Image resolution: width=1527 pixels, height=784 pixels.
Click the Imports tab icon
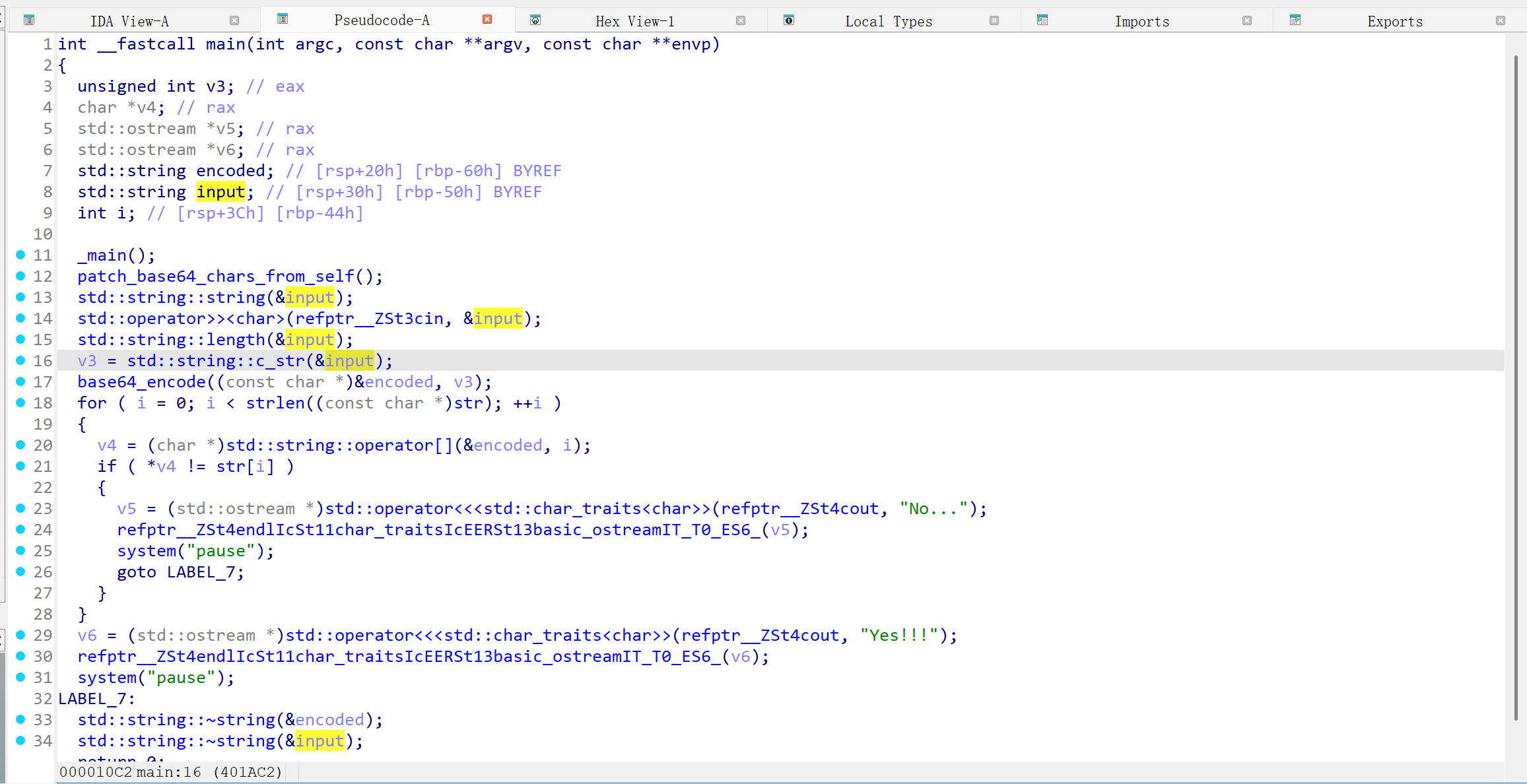coord(1042,20)
